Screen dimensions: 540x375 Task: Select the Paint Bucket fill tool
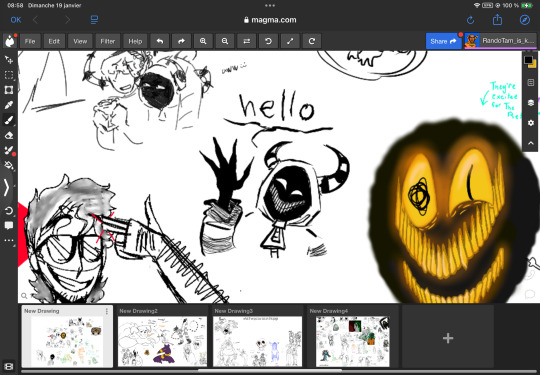[x=9, y=165]
